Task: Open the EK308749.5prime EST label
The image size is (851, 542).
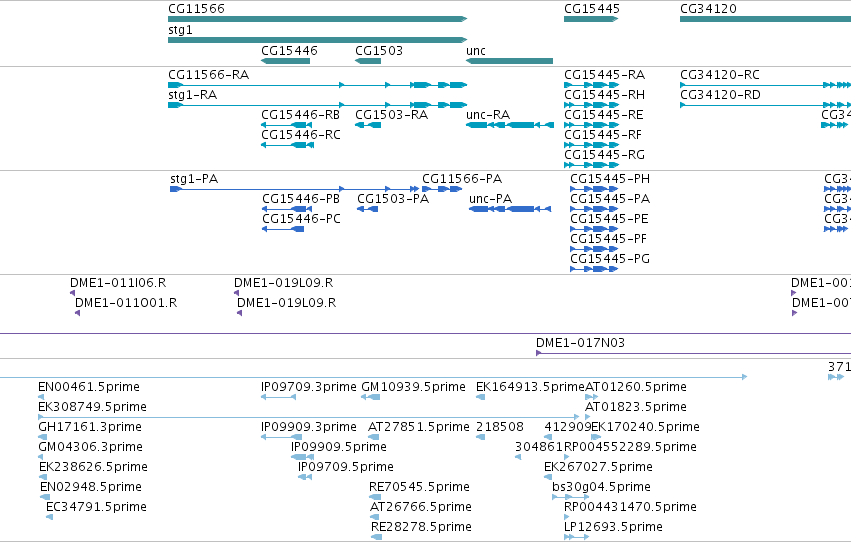Action: coord(92,407)
